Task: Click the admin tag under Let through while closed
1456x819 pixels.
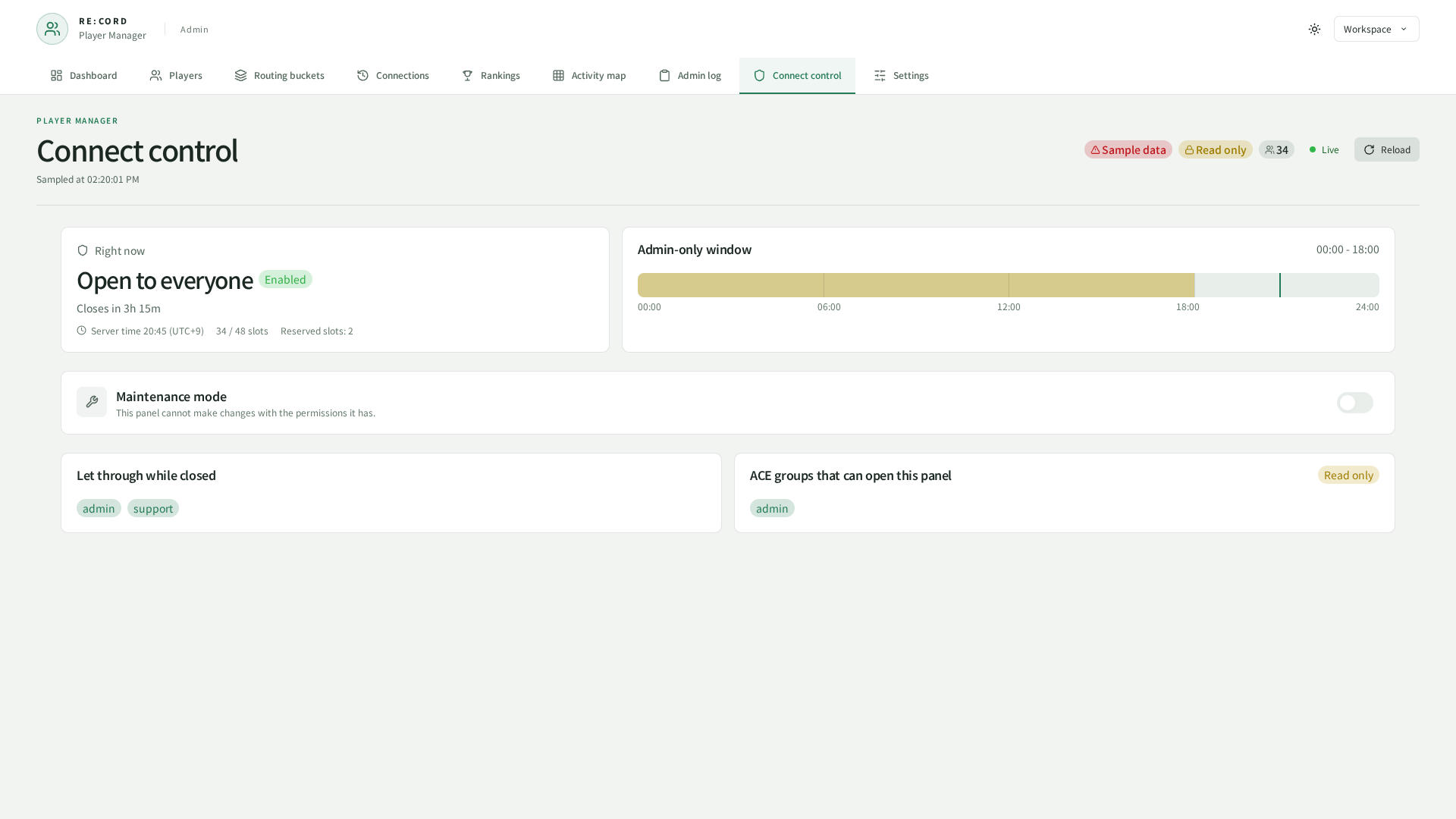Action: click(99, 508)
